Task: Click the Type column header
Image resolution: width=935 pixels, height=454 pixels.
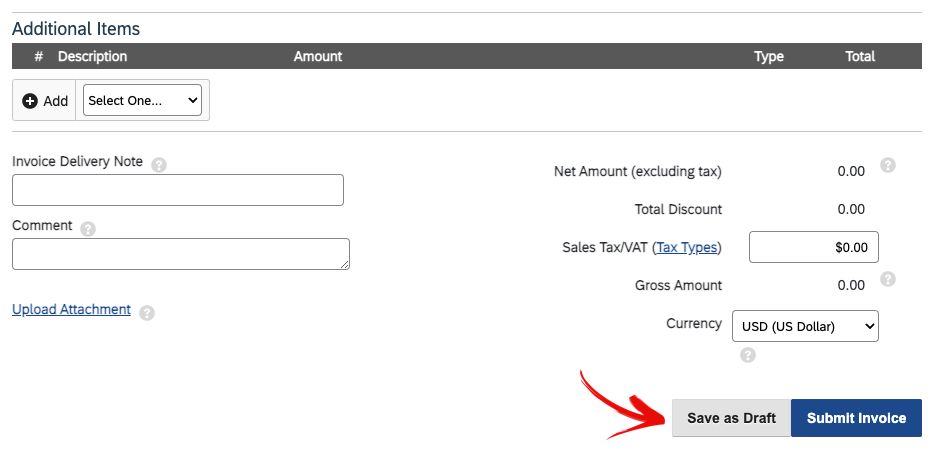Action: (x=769, y=57)
